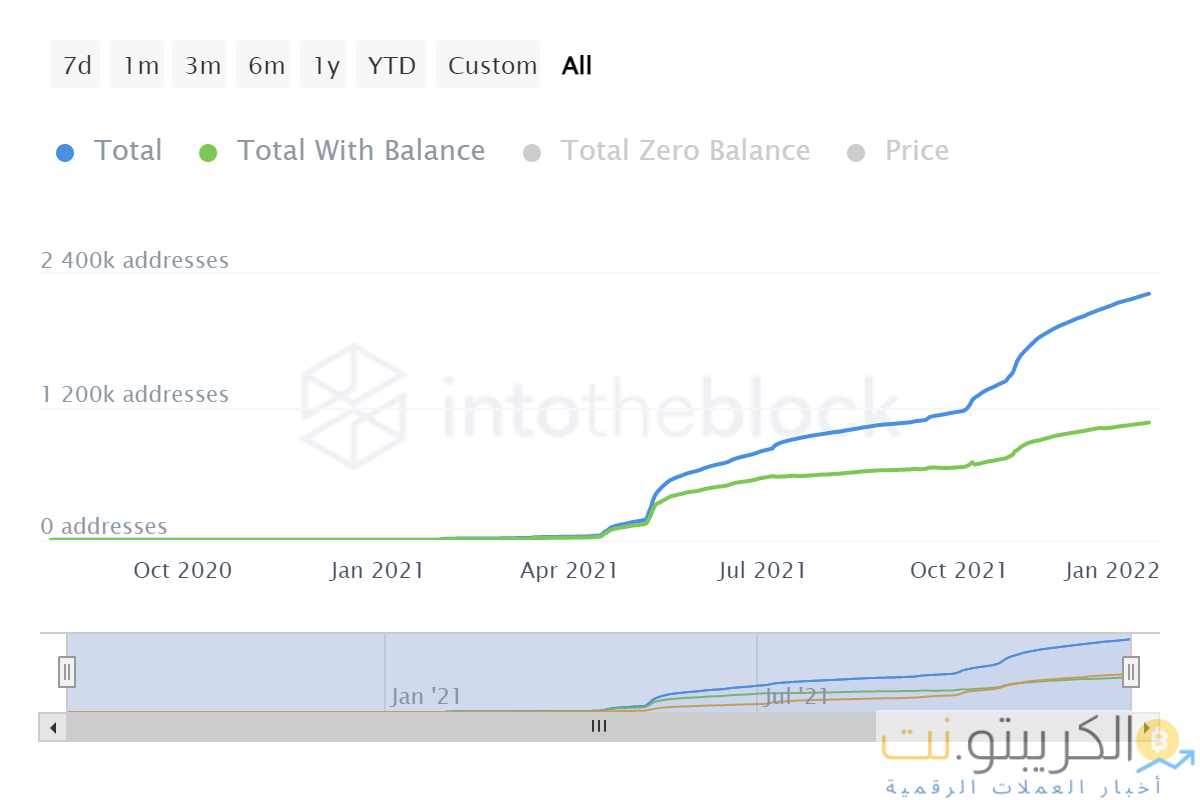Image resolution: width=1200 pixels, height=800 pixels.
Task: Click the Jul '21 navigator marker
Action: 796,696
